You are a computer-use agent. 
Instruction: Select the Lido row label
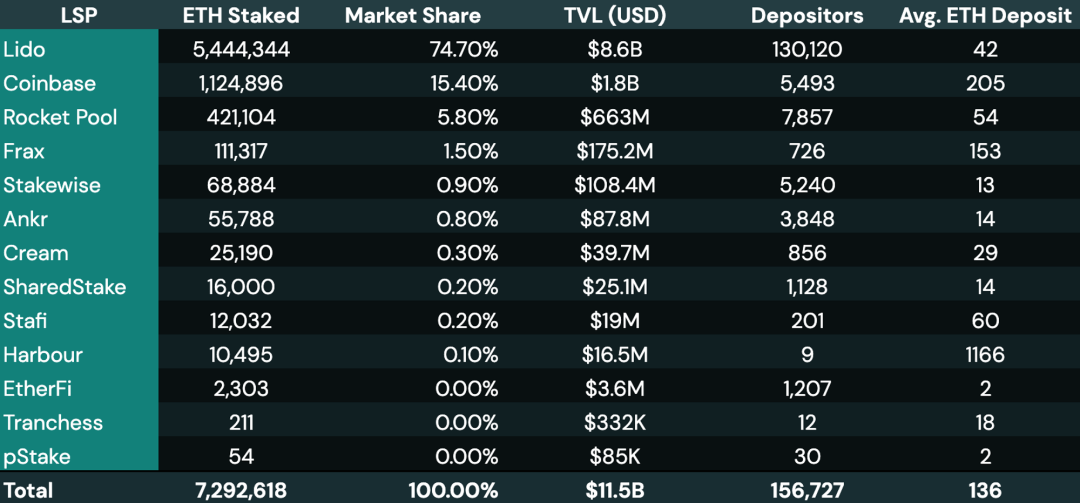[26, 49]
